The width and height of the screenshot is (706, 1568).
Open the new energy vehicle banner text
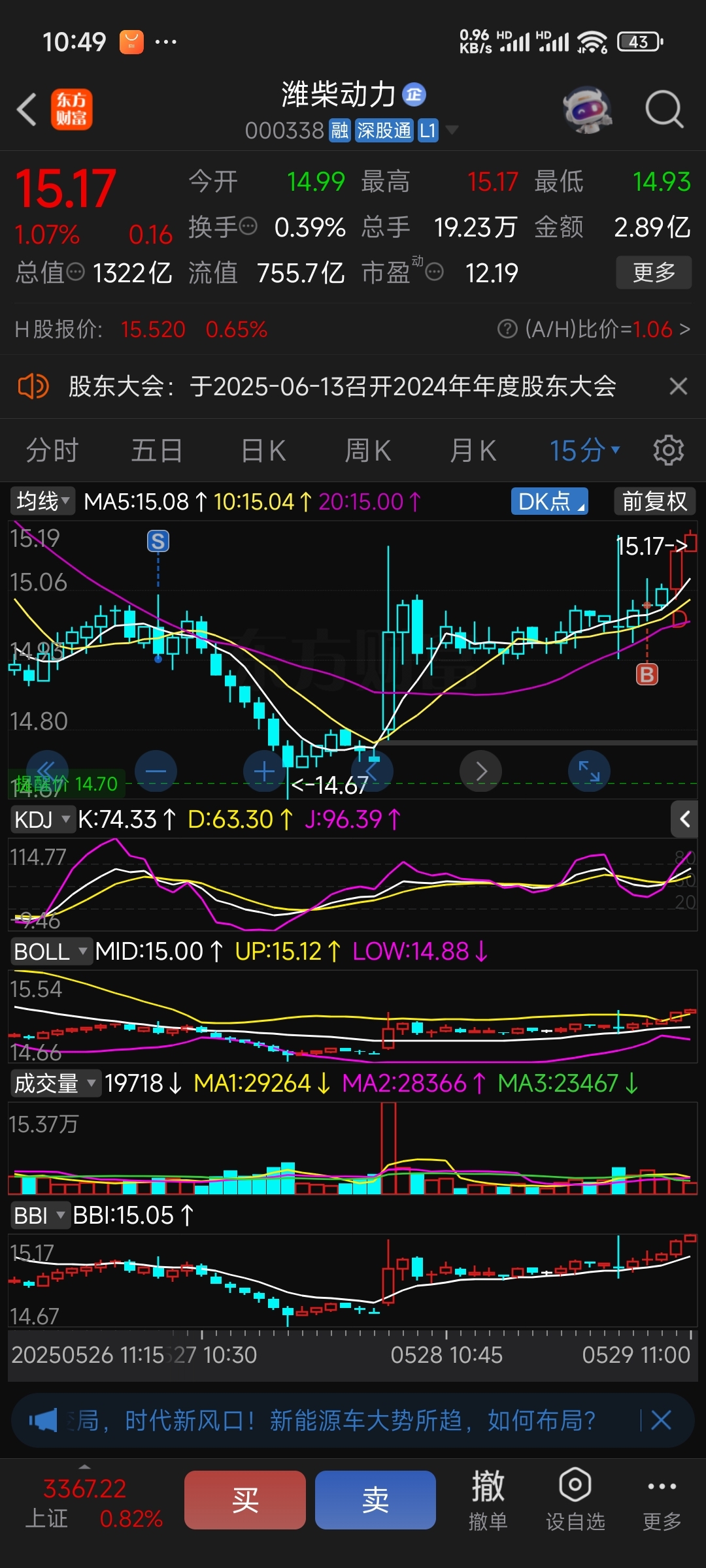[x=333, y=1420]
